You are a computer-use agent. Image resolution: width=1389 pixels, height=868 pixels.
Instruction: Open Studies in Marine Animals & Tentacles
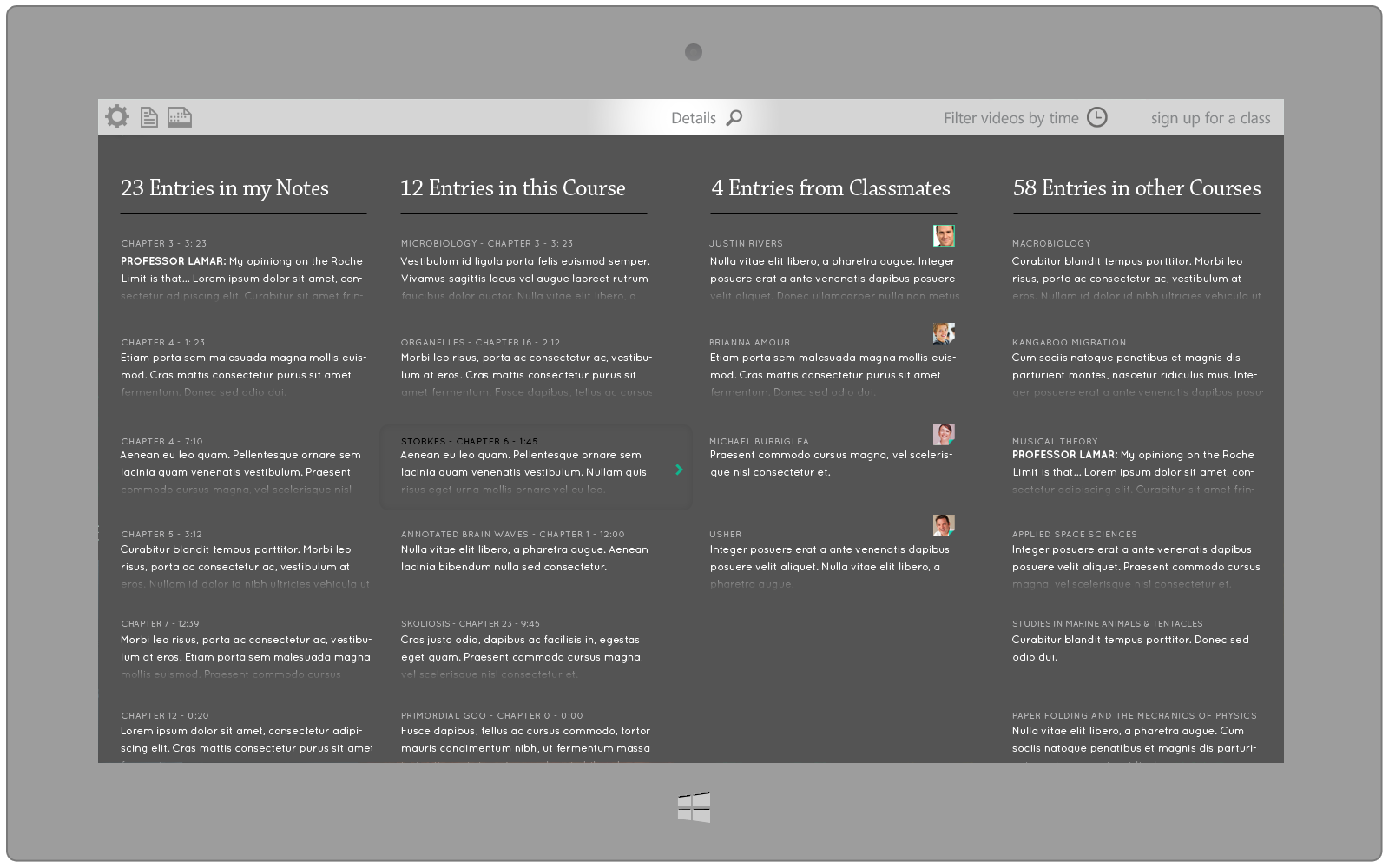click(x=1107, y=624)
